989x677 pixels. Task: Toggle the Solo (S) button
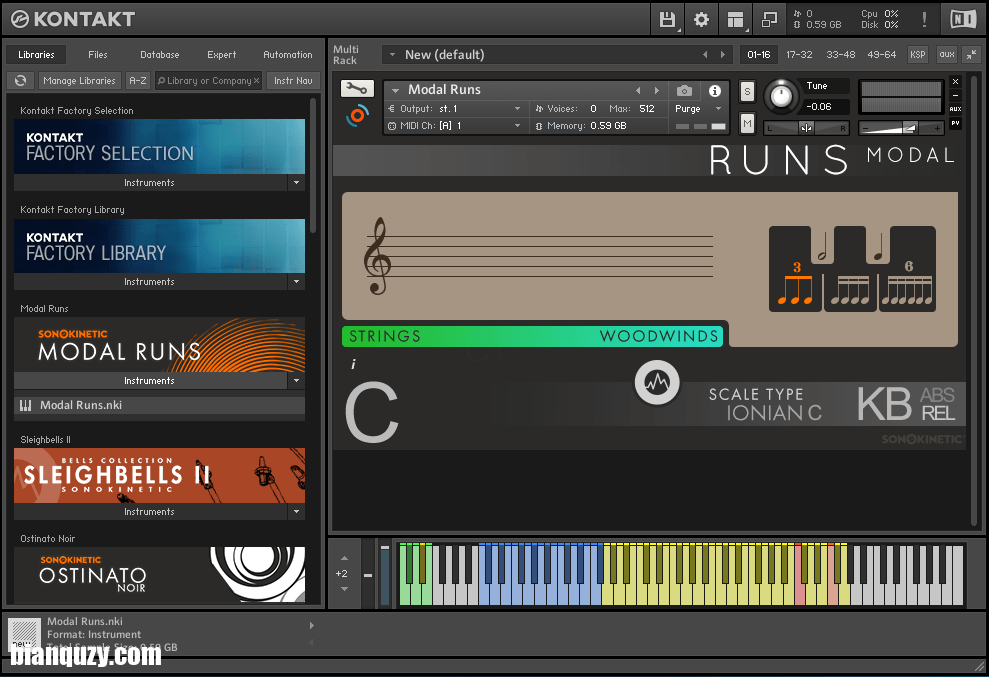coord(747,92)
